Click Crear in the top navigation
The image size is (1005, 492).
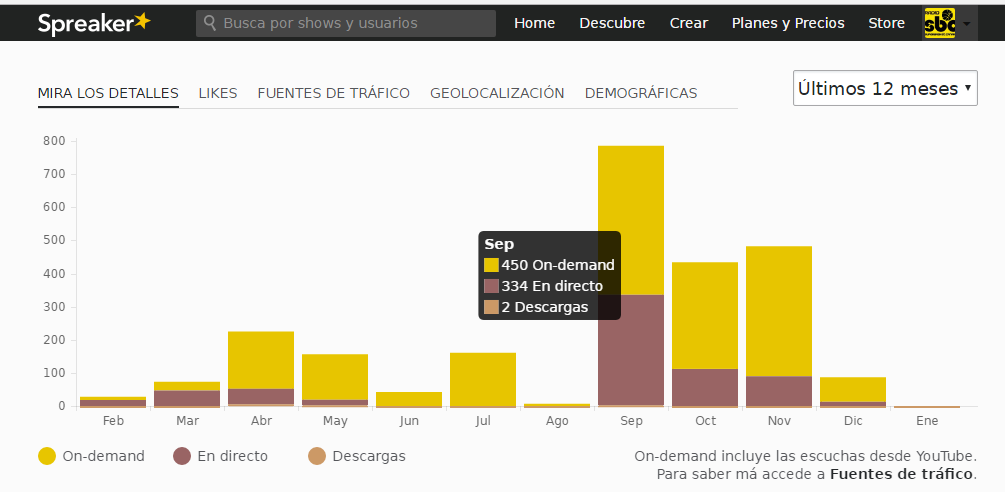[688, 23]
